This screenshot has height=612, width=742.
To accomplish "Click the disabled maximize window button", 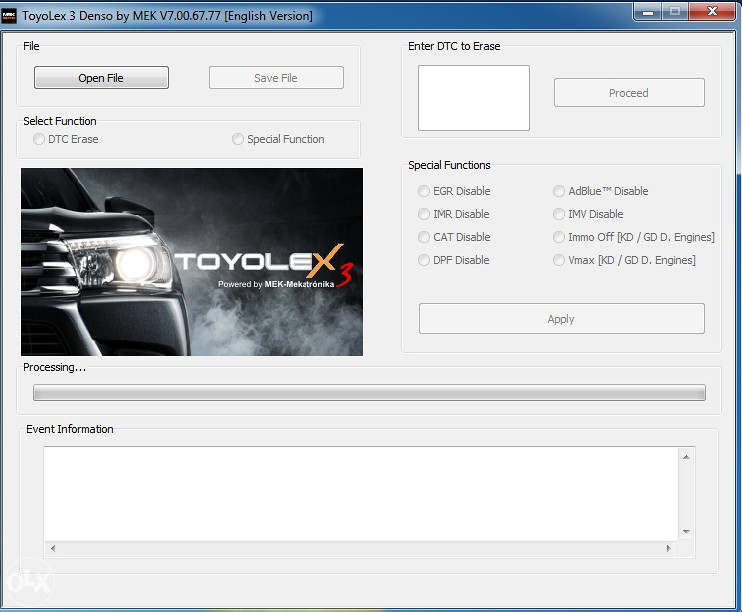I will click(x=675, y=12).
